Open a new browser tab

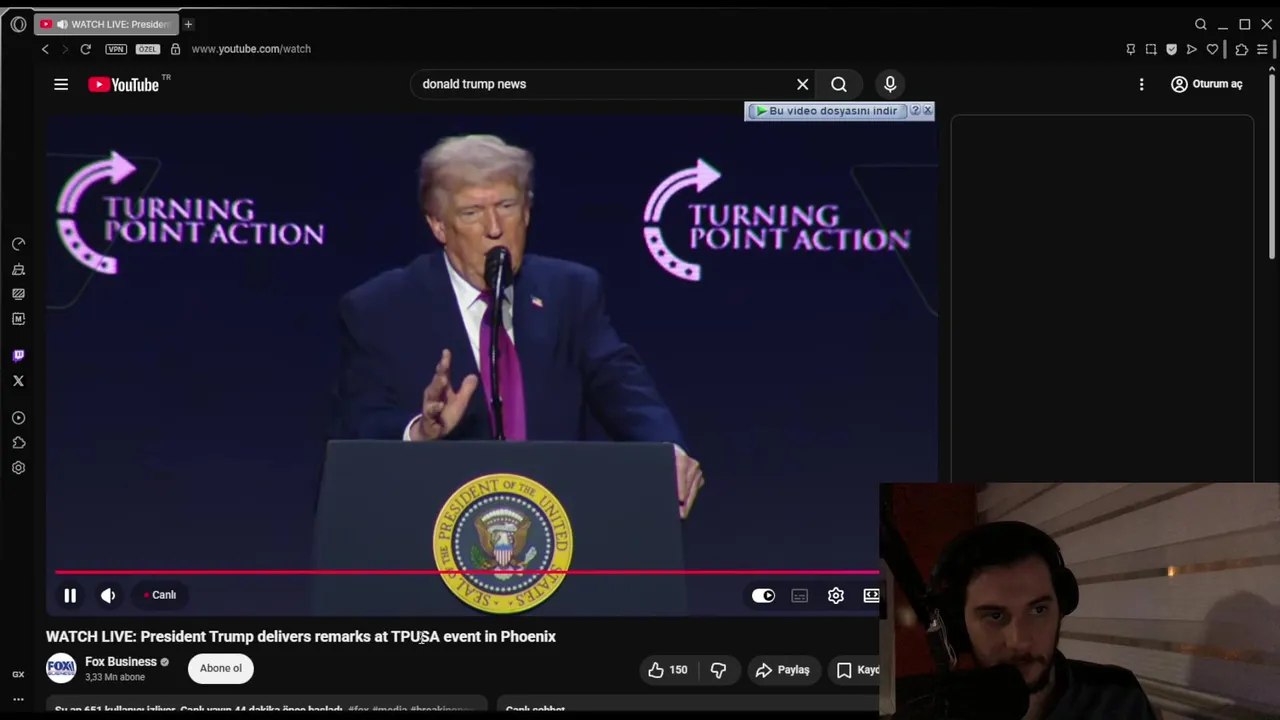(x=188, y=24)
